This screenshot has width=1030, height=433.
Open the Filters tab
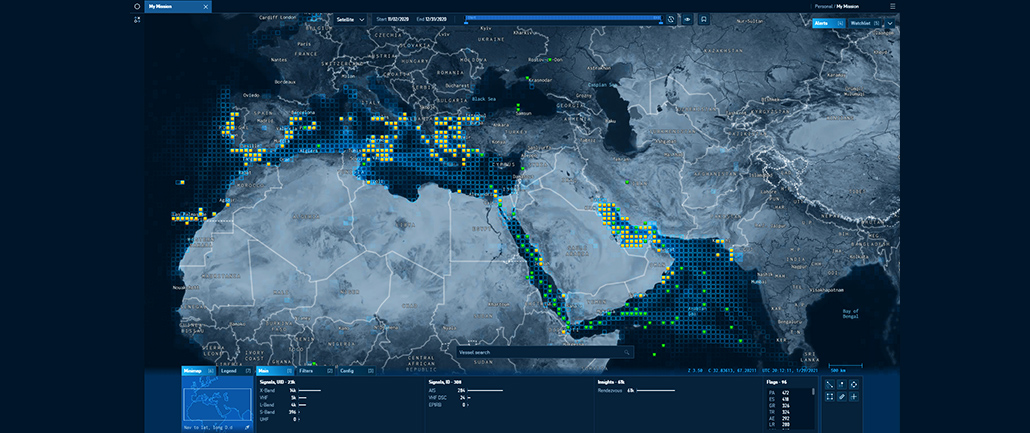pos(306,370)
